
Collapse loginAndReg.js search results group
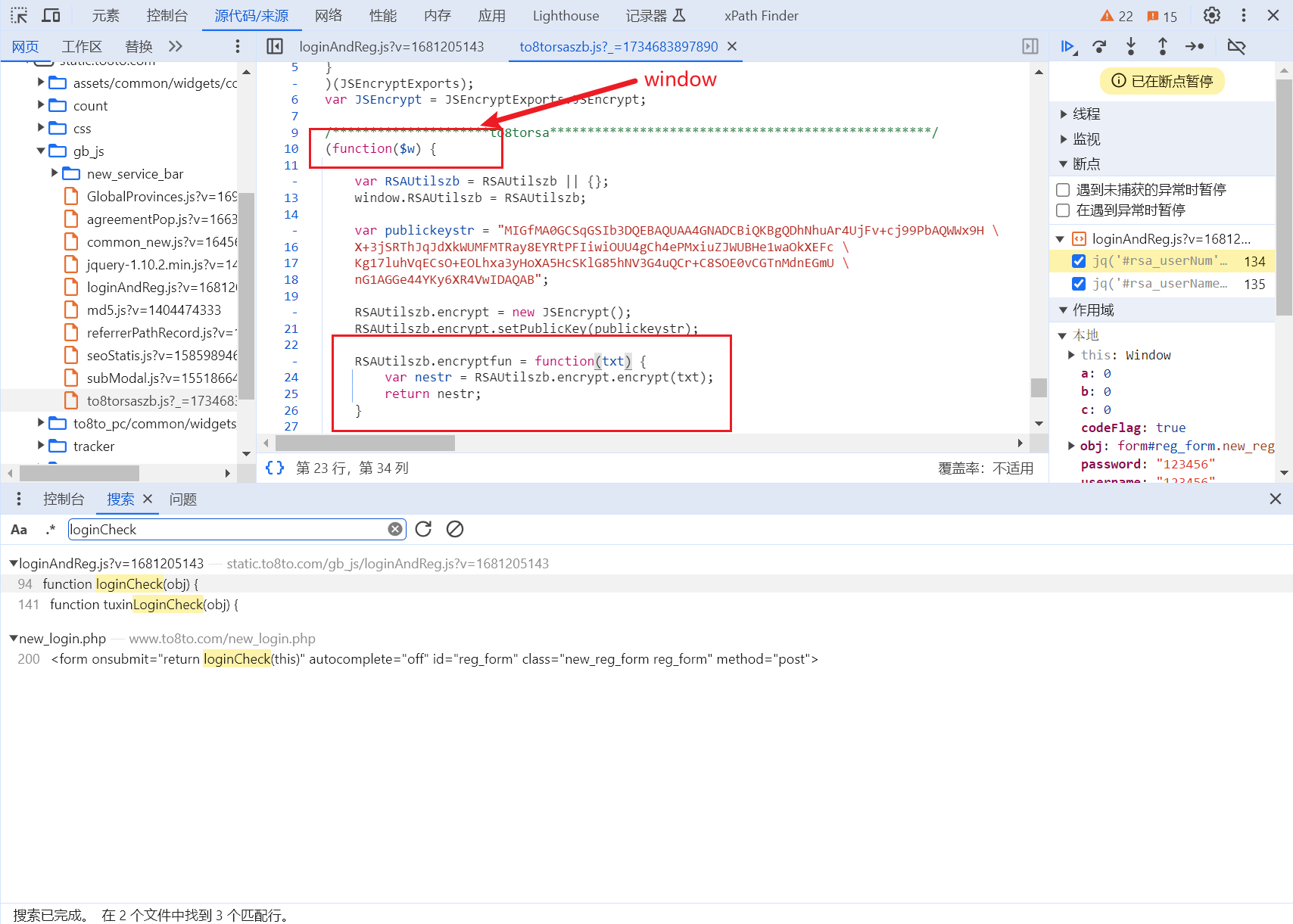14,563
